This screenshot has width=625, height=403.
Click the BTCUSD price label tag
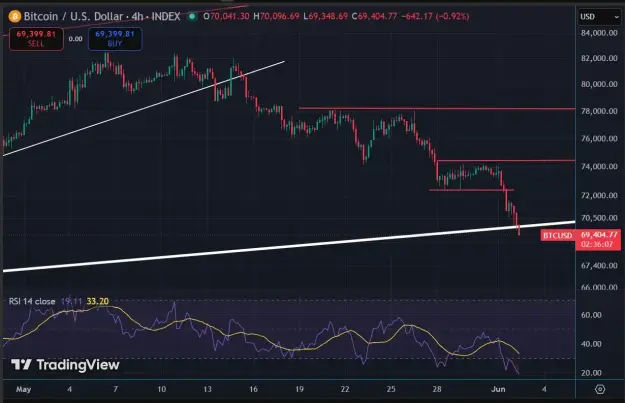point(558,236)
